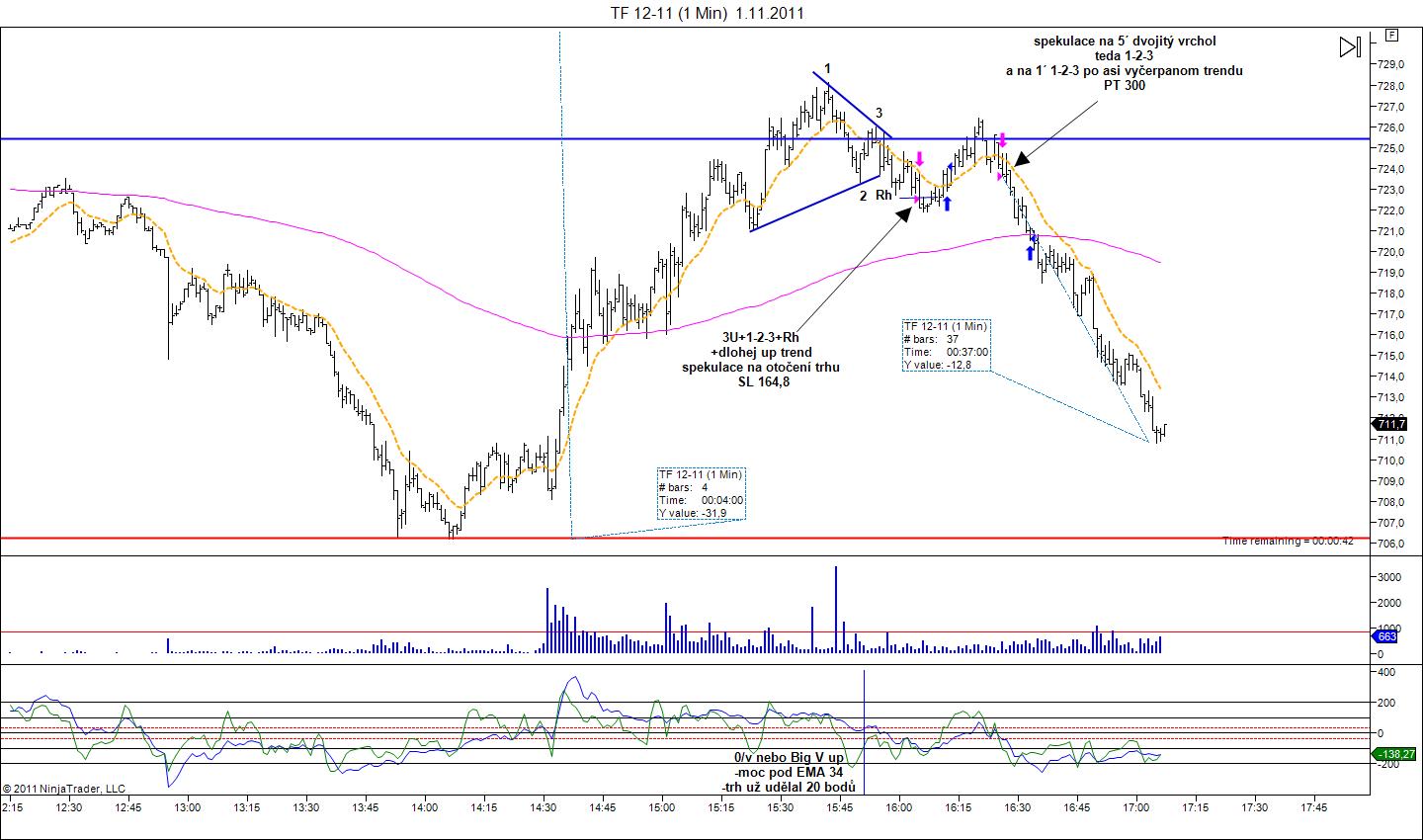
Task: Select the '+dlohej up trend' annotation line
Action: click(761, 353)
